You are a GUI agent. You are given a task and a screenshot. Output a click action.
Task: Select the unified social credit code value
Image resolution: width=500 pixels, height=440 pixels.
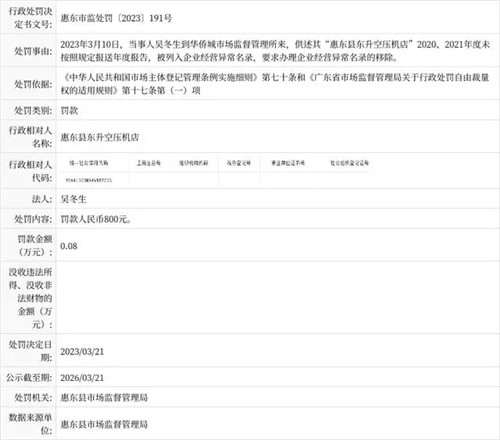(89, 180)
